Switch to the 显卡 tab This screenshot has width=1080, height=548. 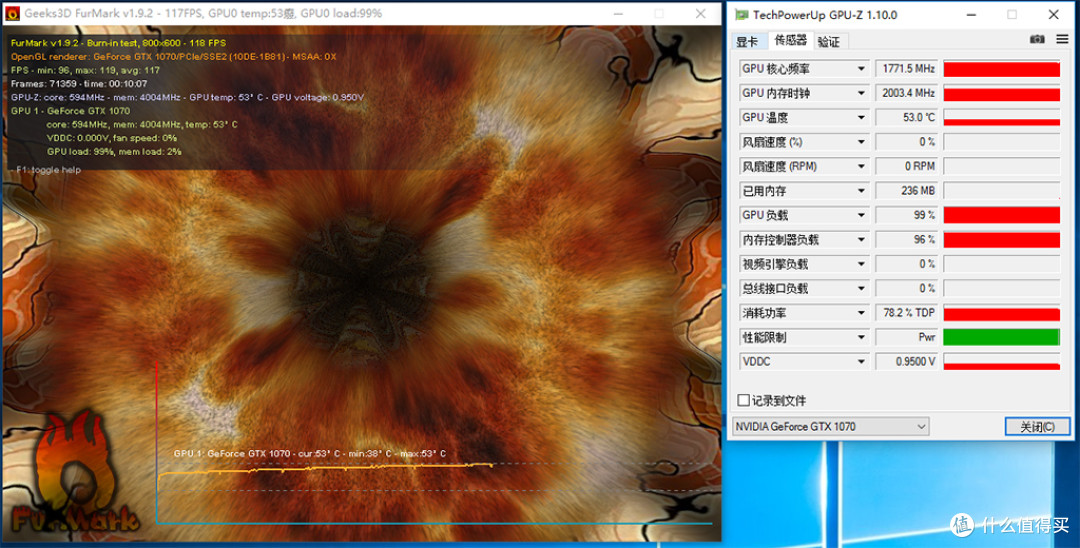pos(747,42)
